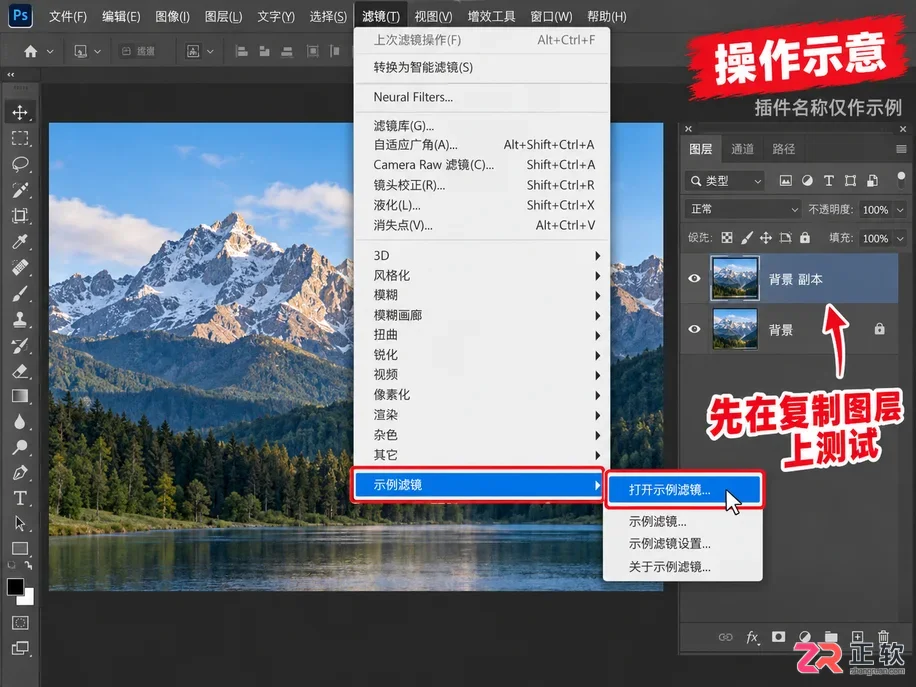The height and width of the screenshot is (687, 916).
Task: Open the 窗口(W) menu
Action: pos(551,16)
